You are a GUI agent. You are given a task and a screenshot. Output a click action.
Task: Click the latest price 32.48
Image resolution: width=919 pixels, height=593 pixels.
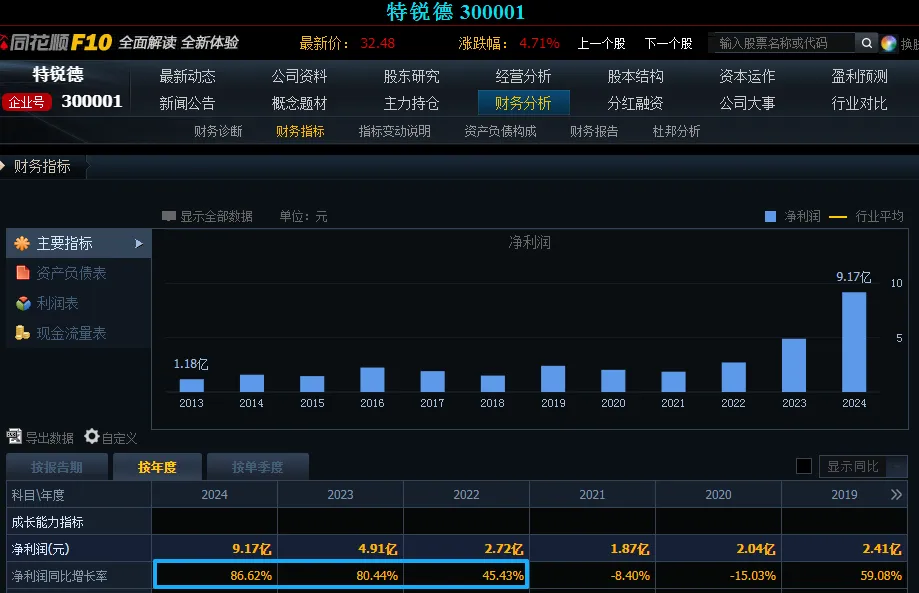click(377, 43)
